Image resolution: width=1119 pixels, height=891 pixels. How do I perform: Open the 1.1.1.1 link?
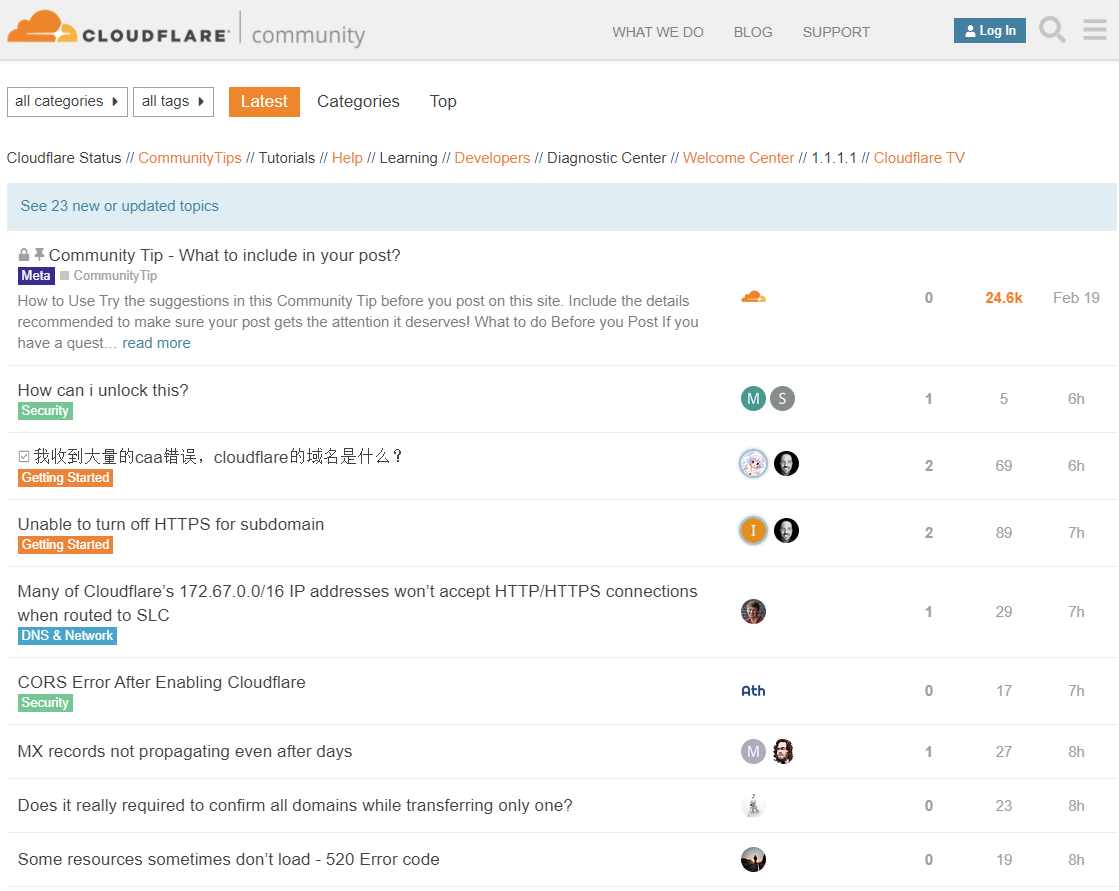click(834, 158)
